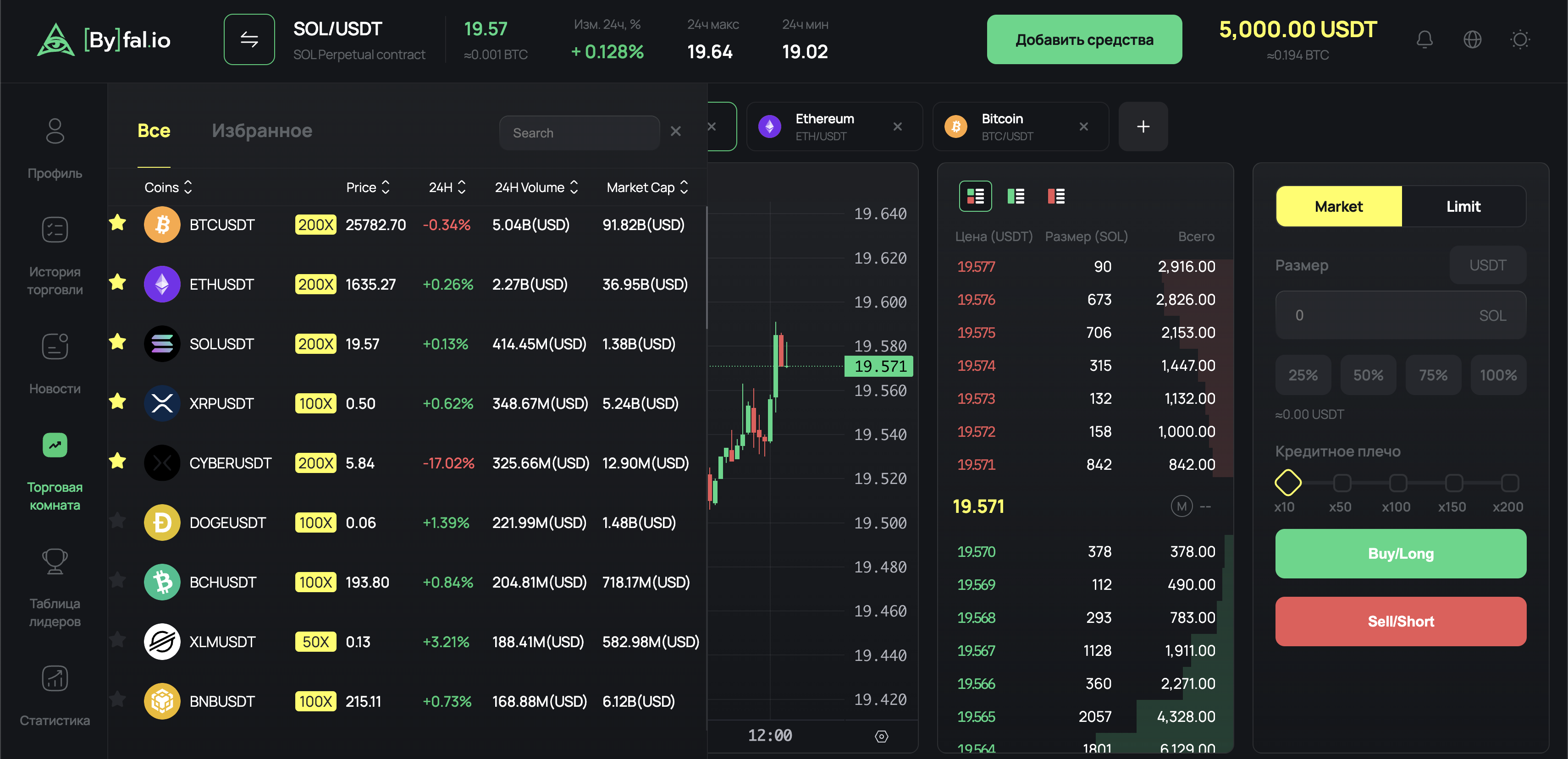Unfavorite CYBERUSDT star

point(117,462)
